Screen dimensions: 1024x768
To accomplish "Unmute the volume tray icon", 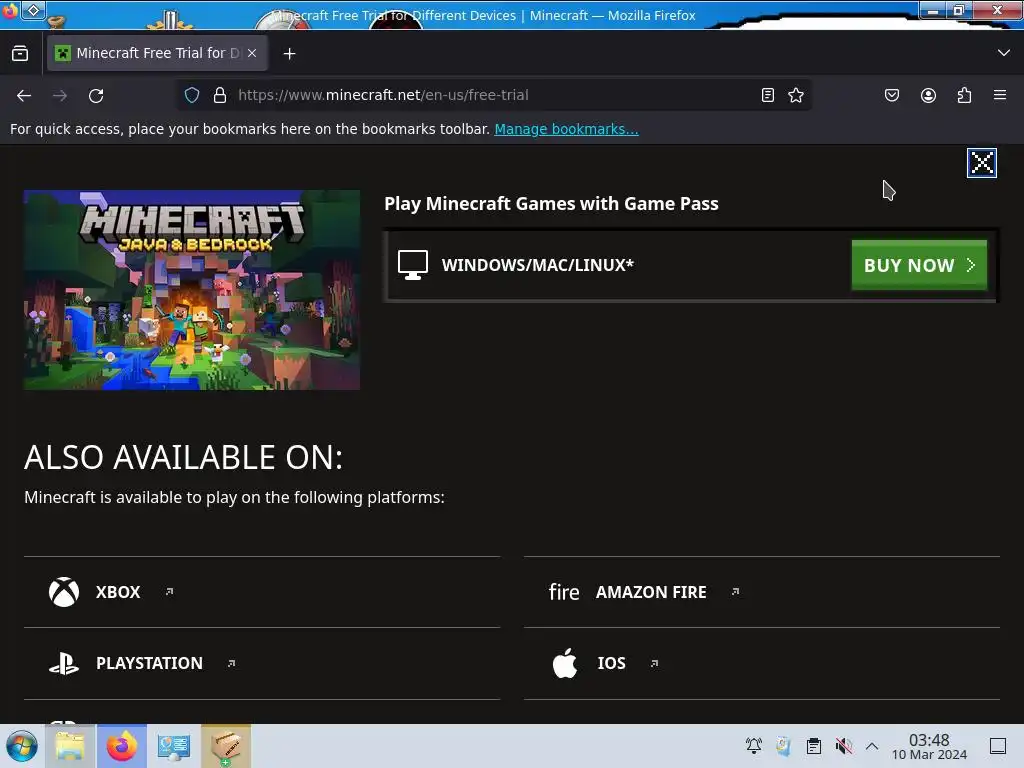I will (844, 746).
